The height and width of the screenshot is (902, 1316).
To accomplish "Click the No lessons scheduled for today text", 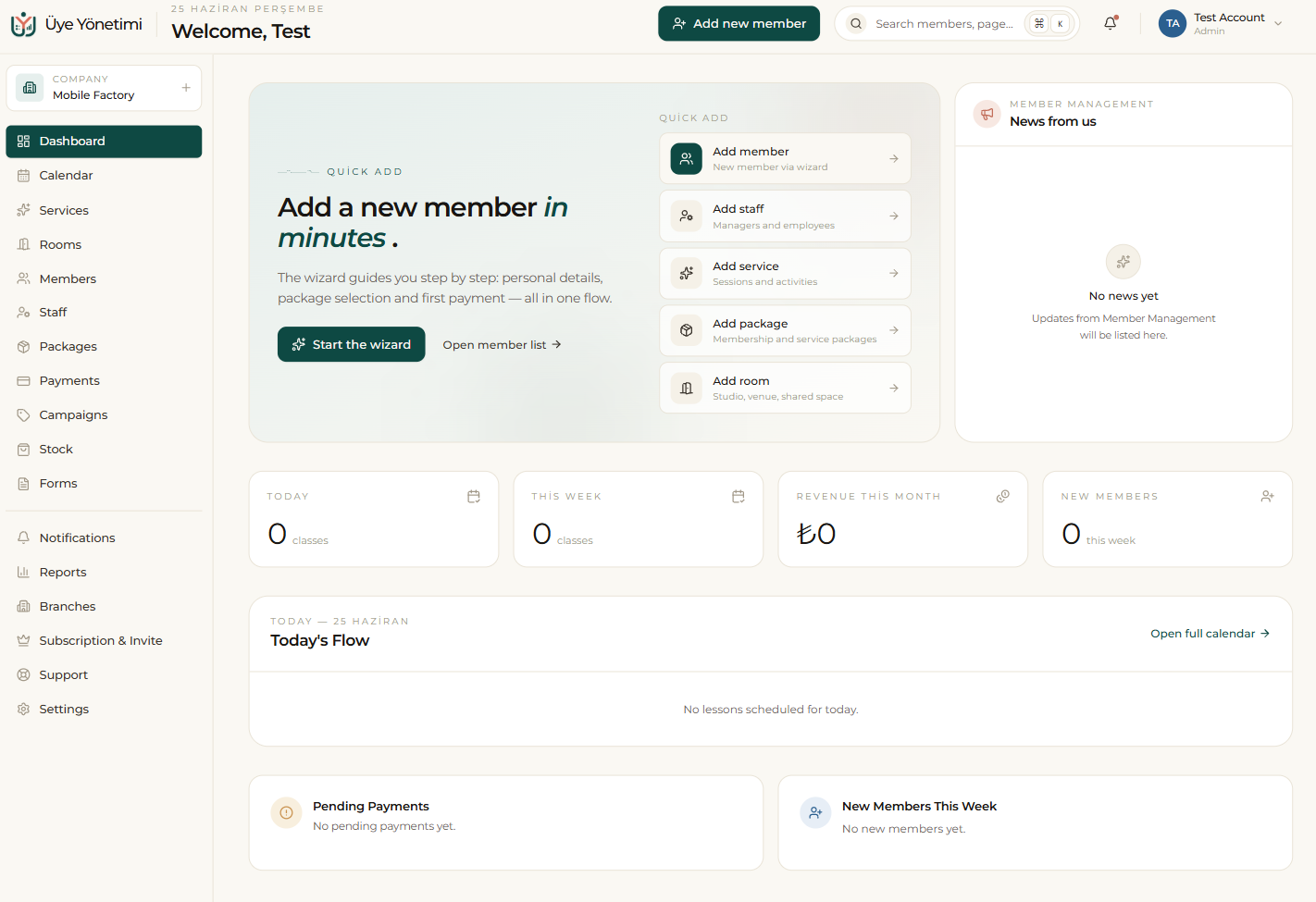I will [771, 710].
